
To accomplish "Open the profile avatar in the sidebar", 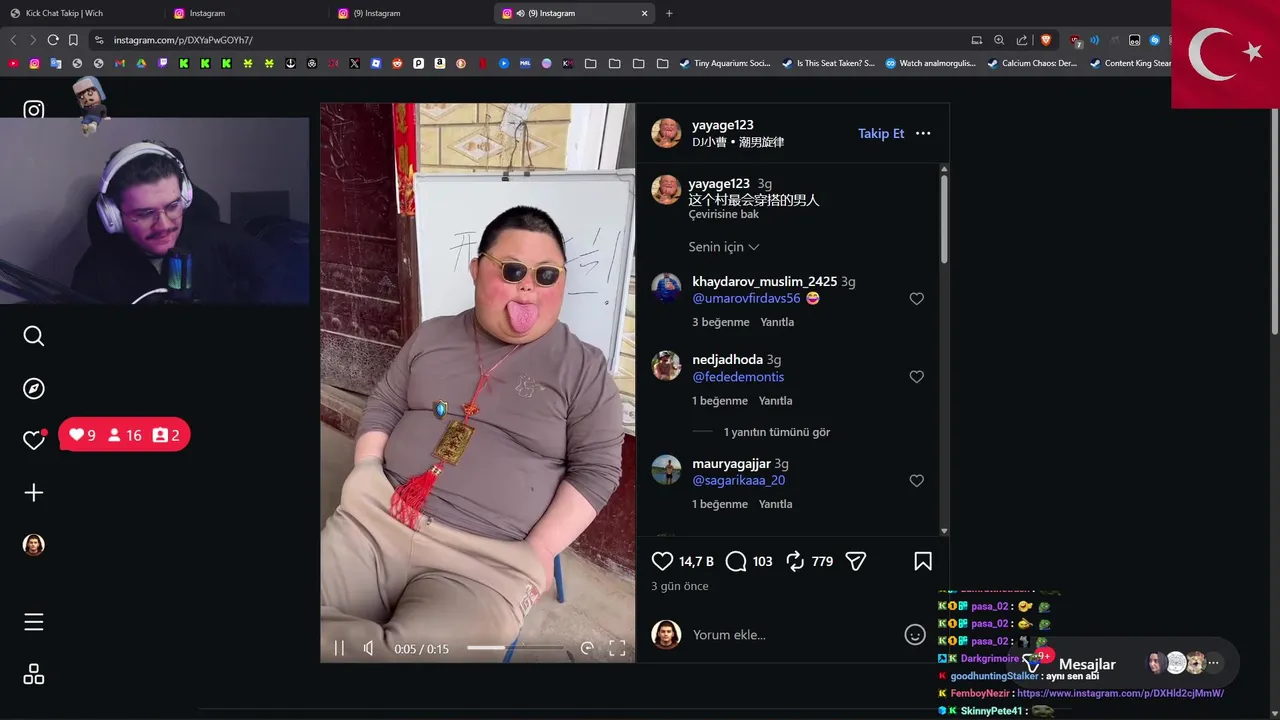I will [x=34, y=545].
